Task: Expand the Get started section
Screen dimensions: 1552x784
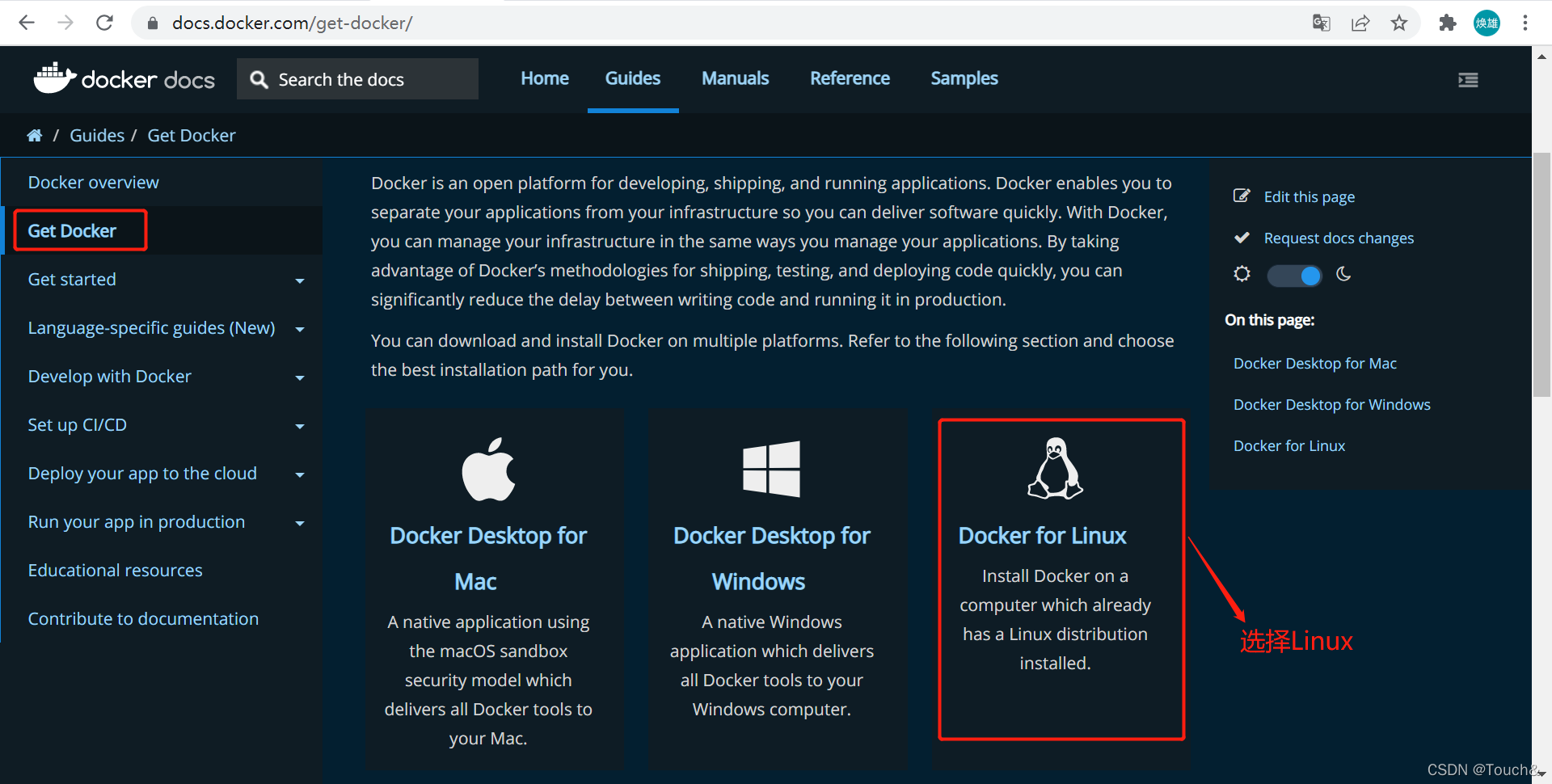Action: (300, 280)
